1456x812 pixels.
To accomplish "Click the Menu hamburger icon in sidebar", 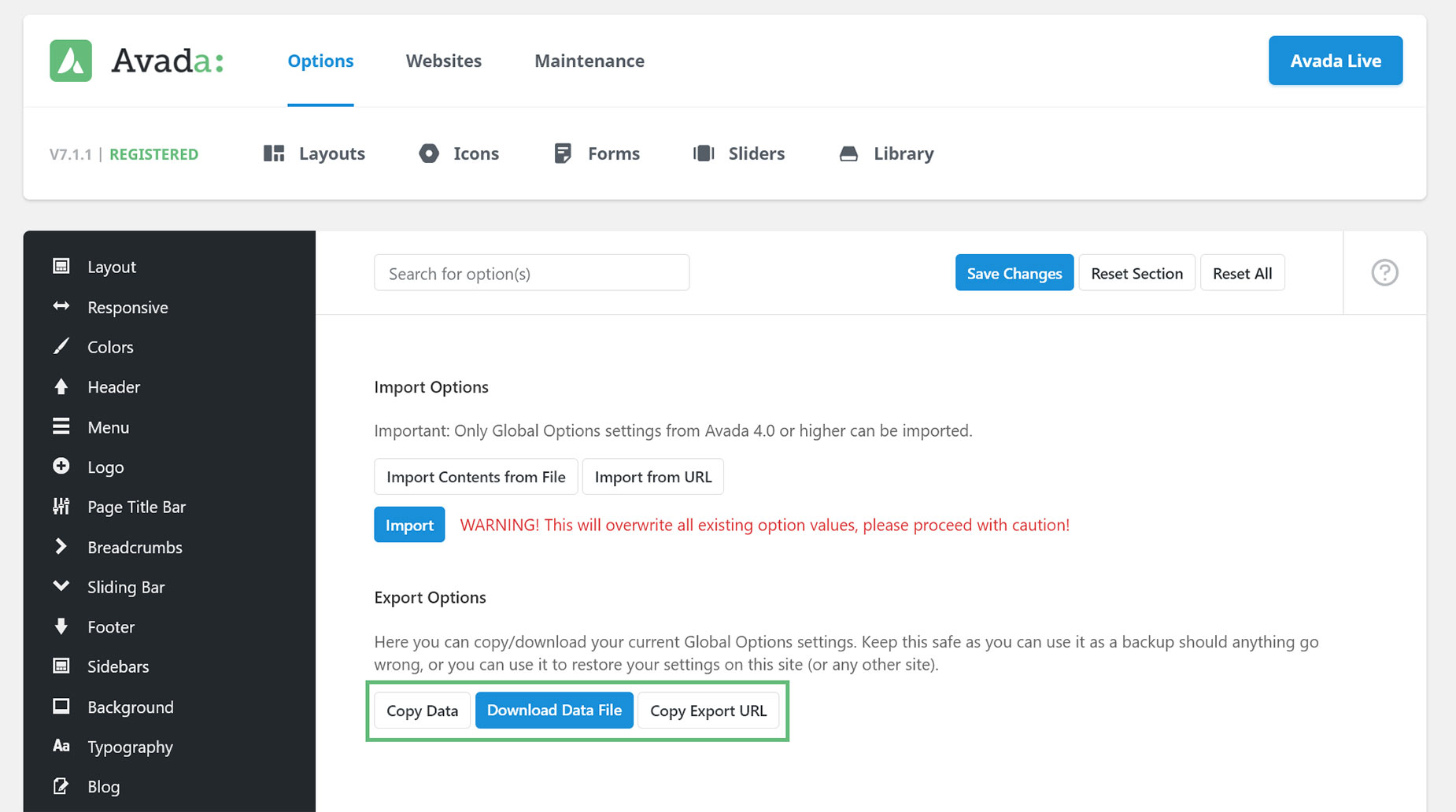I will click(61, 426).
